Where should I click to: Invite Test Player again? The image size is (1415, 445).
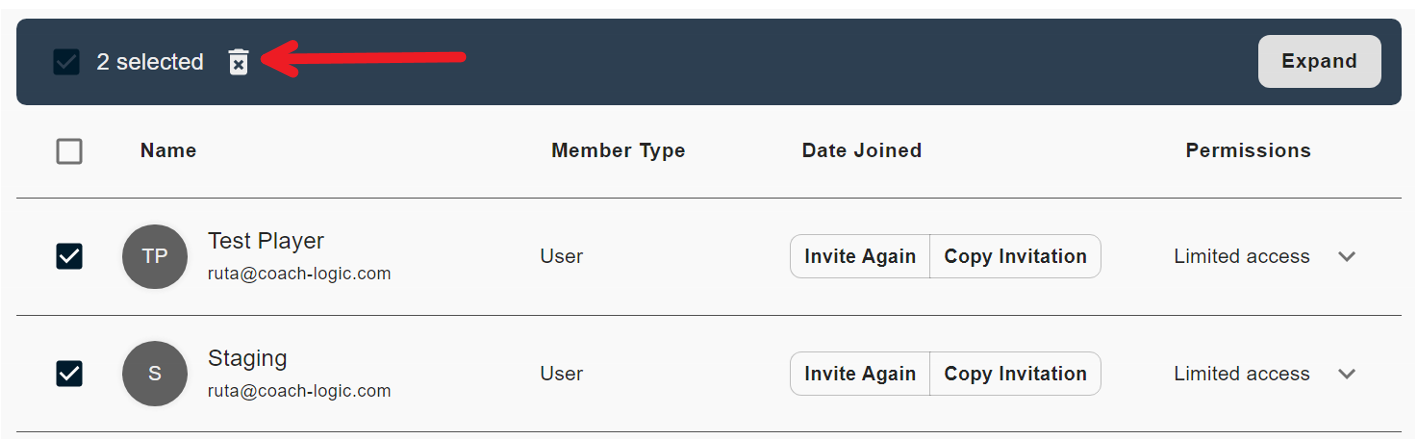click(860, 257)
